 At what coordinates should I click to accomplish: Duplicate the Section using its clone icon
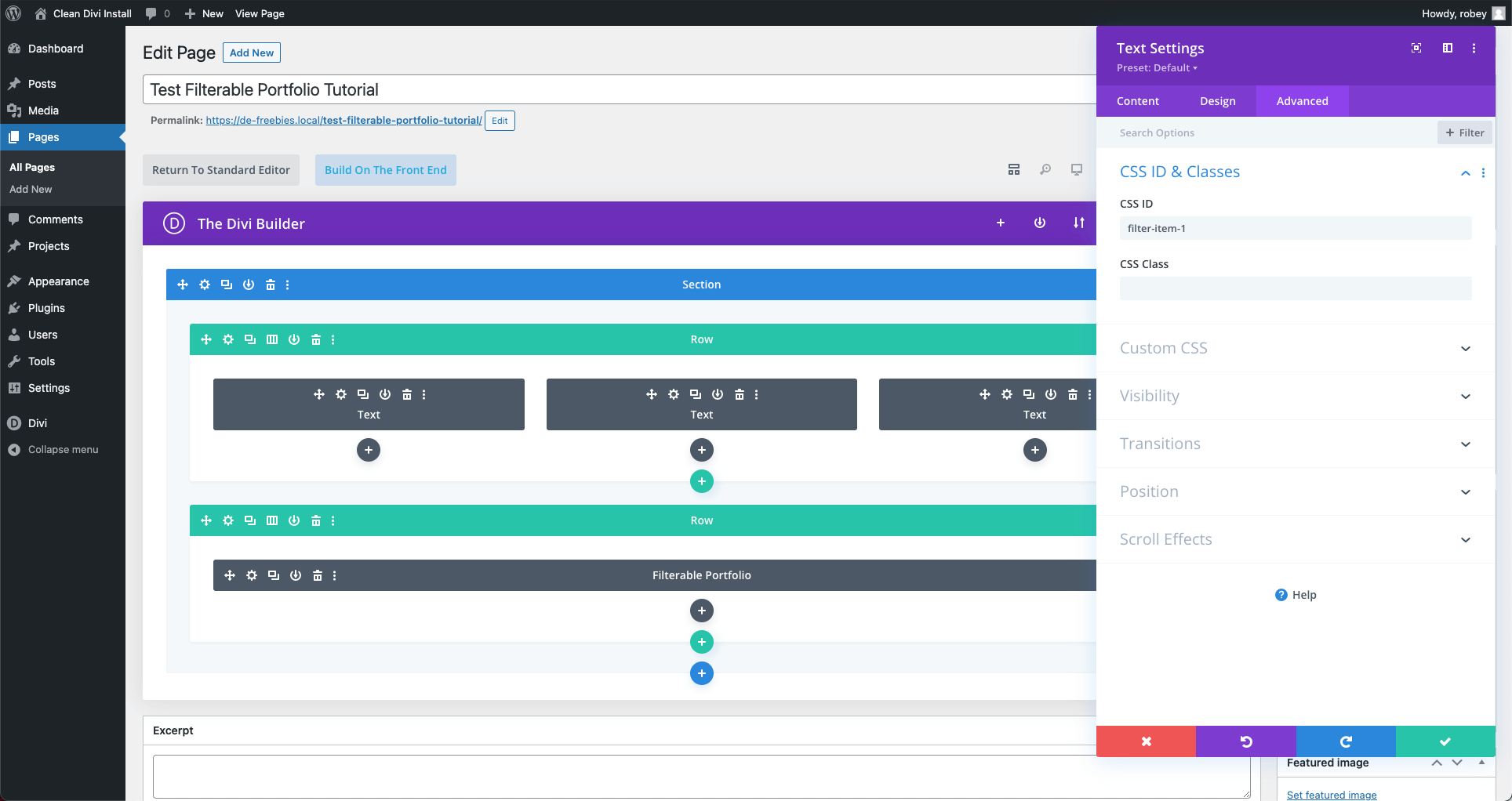point(227,285)
